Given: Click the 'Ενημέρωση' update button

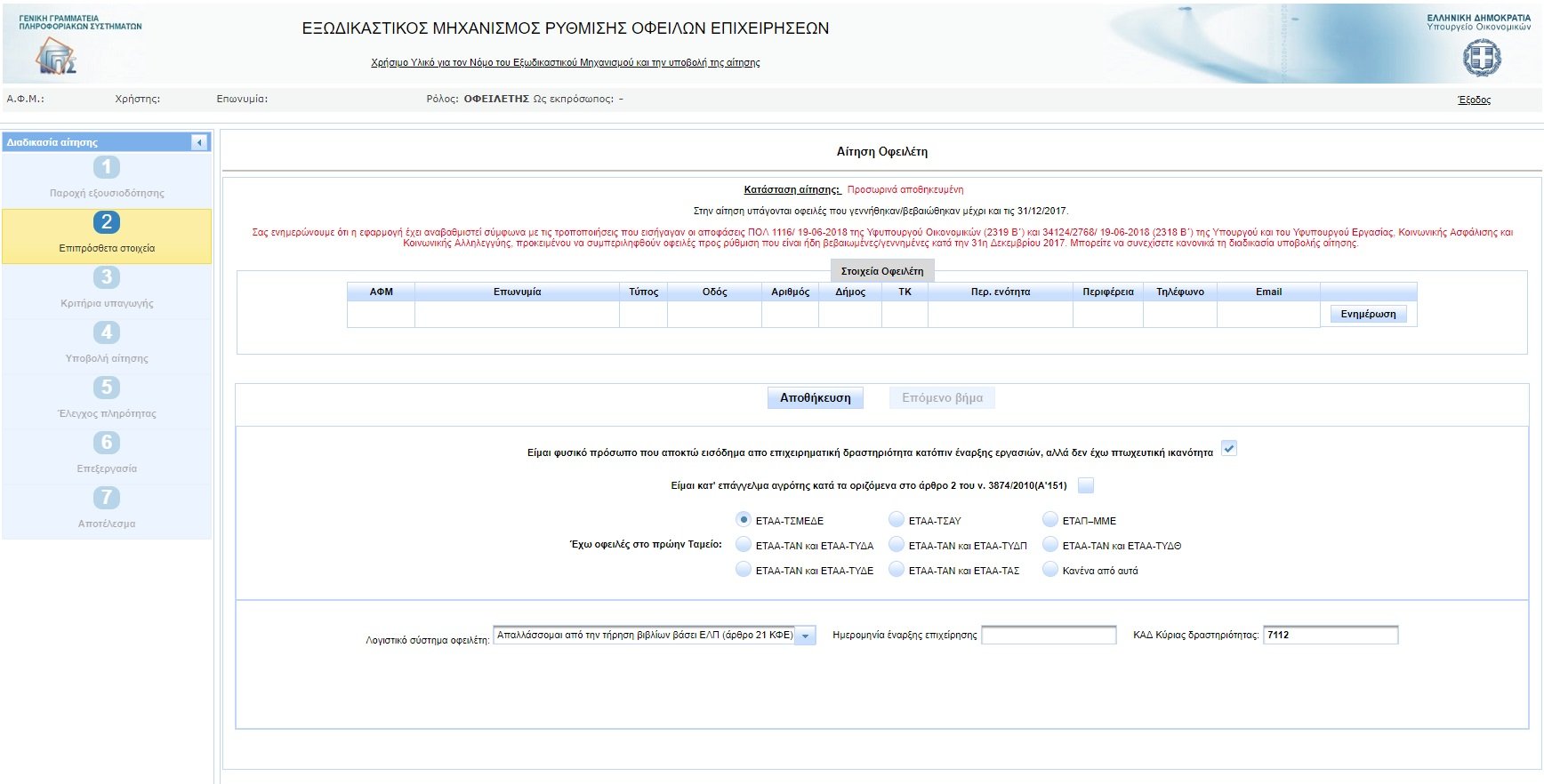Looking at the screenshot, I should coord(1368,314).
